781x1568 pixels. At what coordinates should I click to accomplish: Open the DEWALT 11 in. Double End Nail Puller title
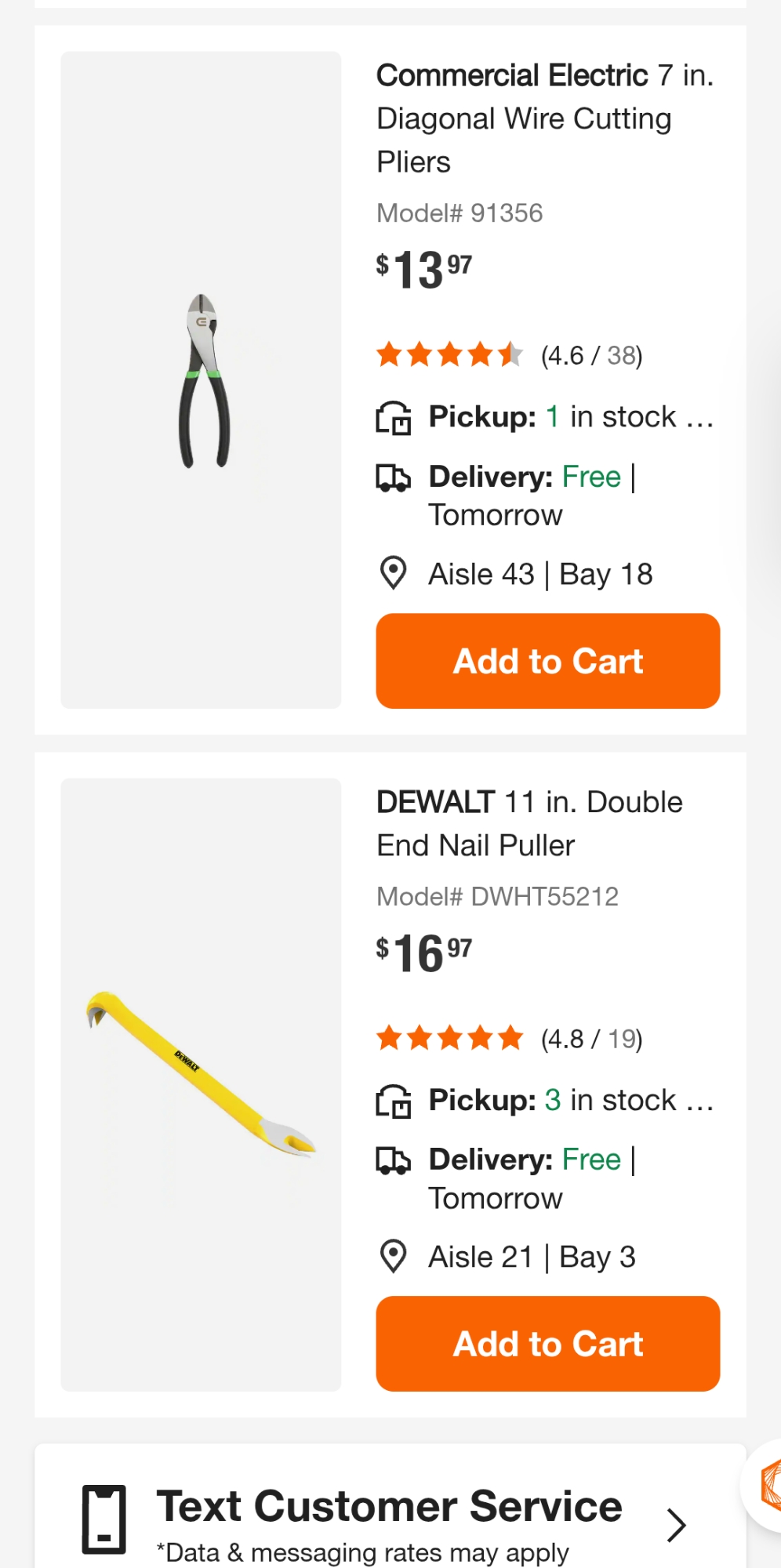coord(530,823)
